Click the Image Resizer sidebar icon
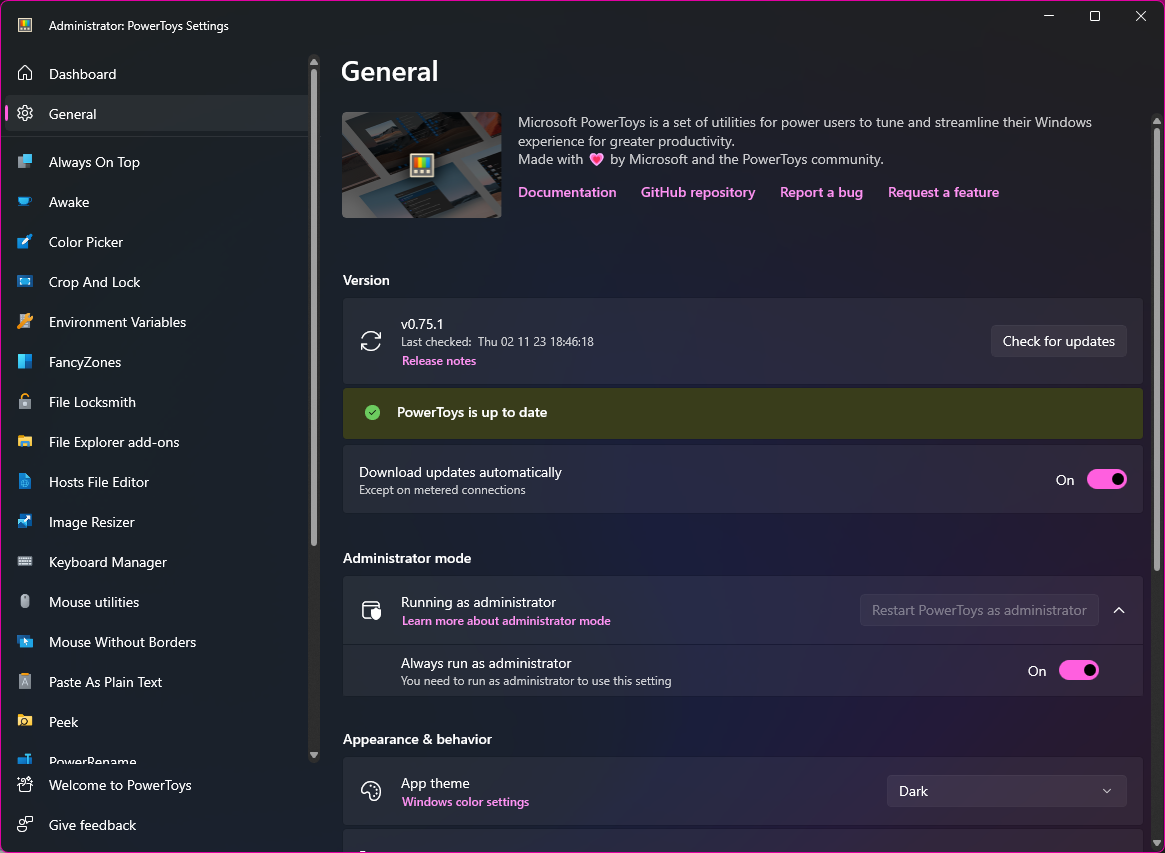This screenshot has height=853, width=1165. pos(25,521)
